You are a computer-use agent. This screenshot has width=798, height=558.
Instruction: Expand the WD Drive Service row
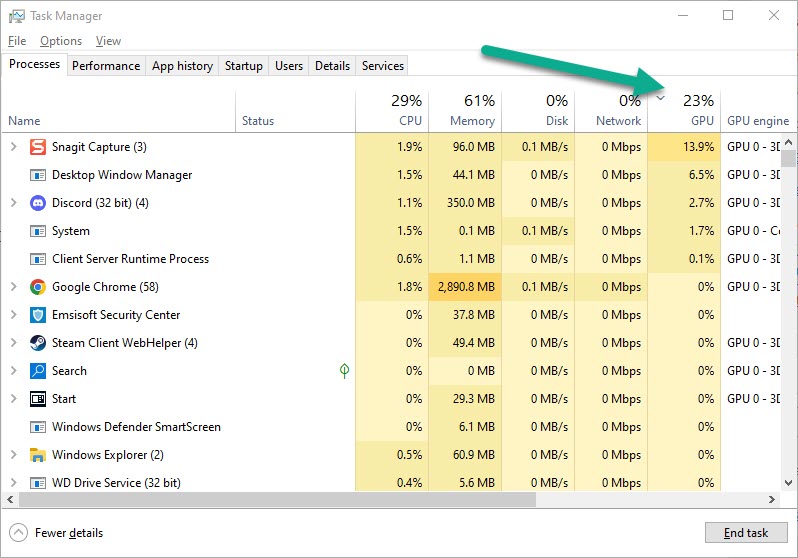[x=14, y=483]
